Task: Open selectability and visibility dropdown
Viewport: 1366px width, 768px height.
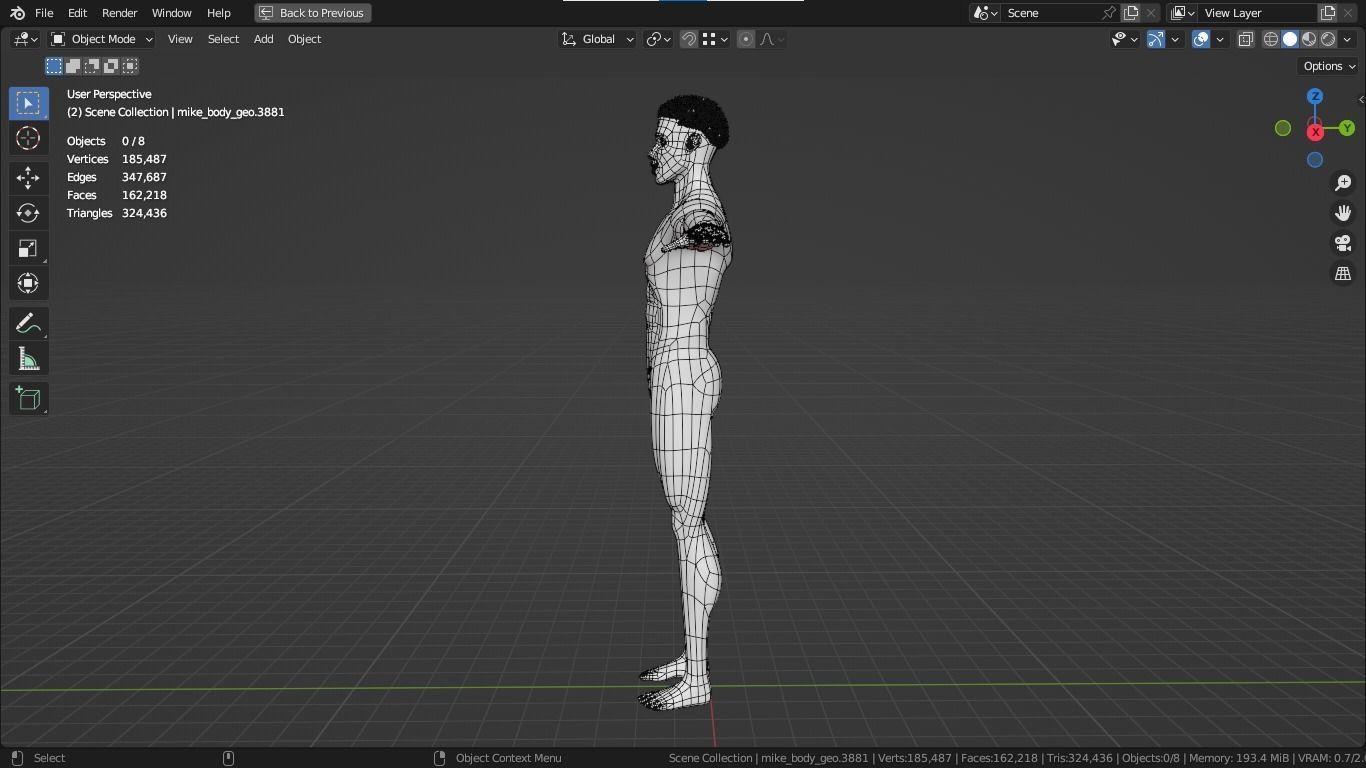Action: point(1125,39)
